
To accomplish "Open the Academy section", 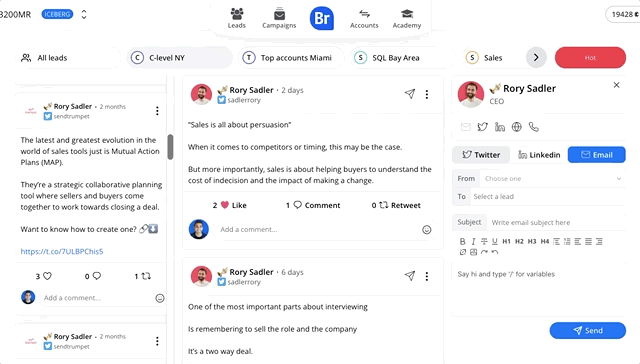I will point(407,18).
